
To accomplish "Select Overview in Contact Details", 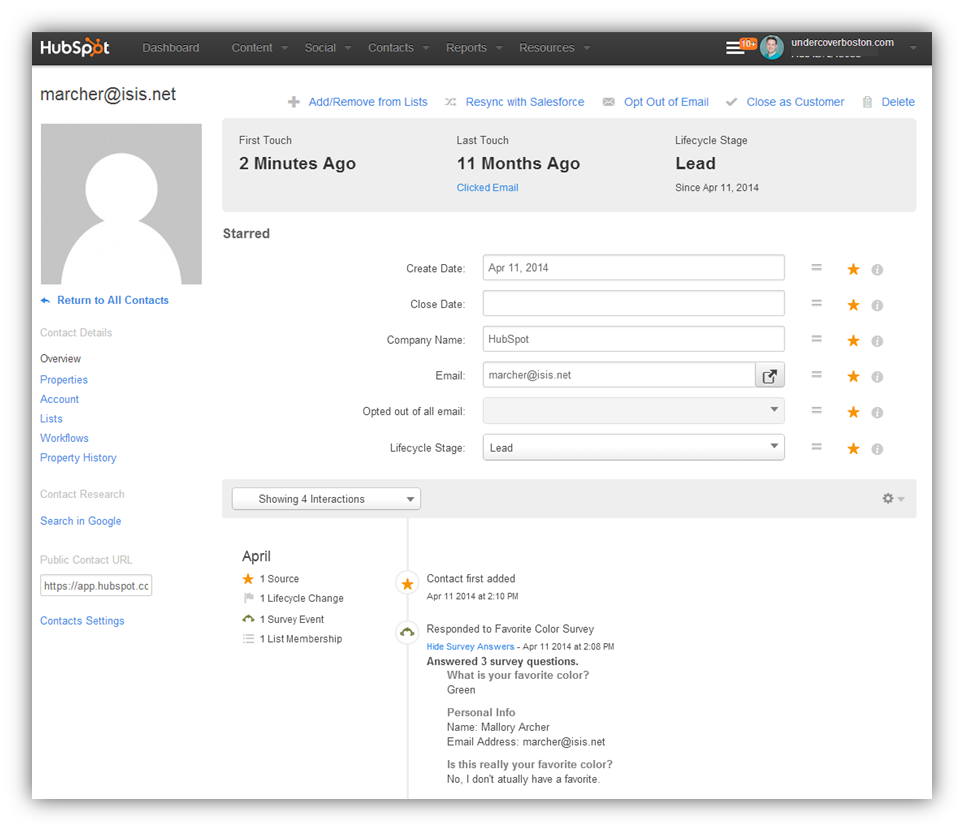I will (x=60, y=358).
